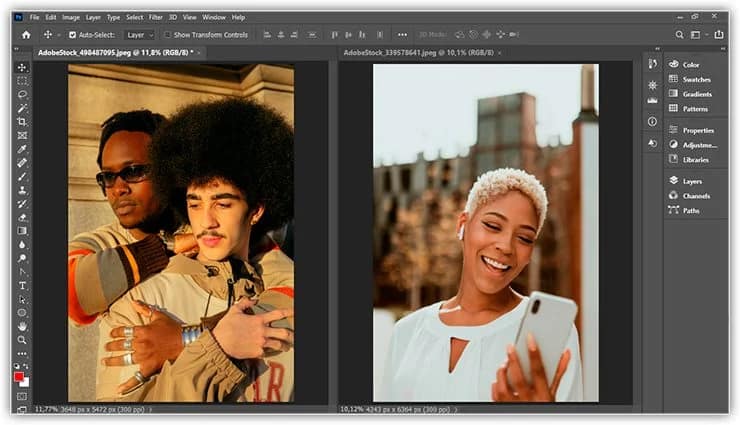Close the AdobeStock_339578641.jpeg tab
Viewport: 740px width, 425px height.
click(x=500, y=53)
